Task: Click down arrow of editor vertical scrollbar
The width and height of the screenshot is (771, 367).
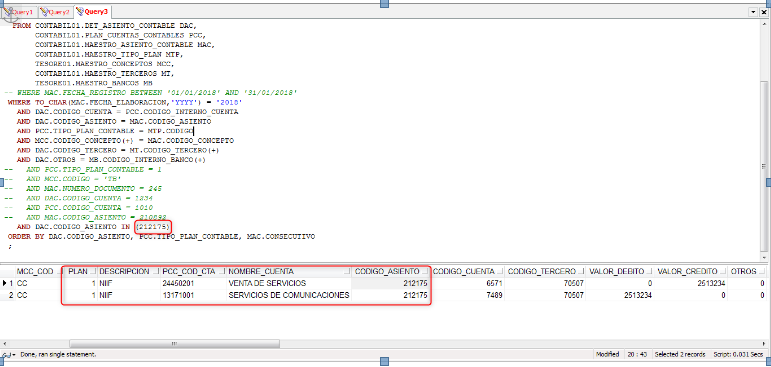Action: pos(763,259)
